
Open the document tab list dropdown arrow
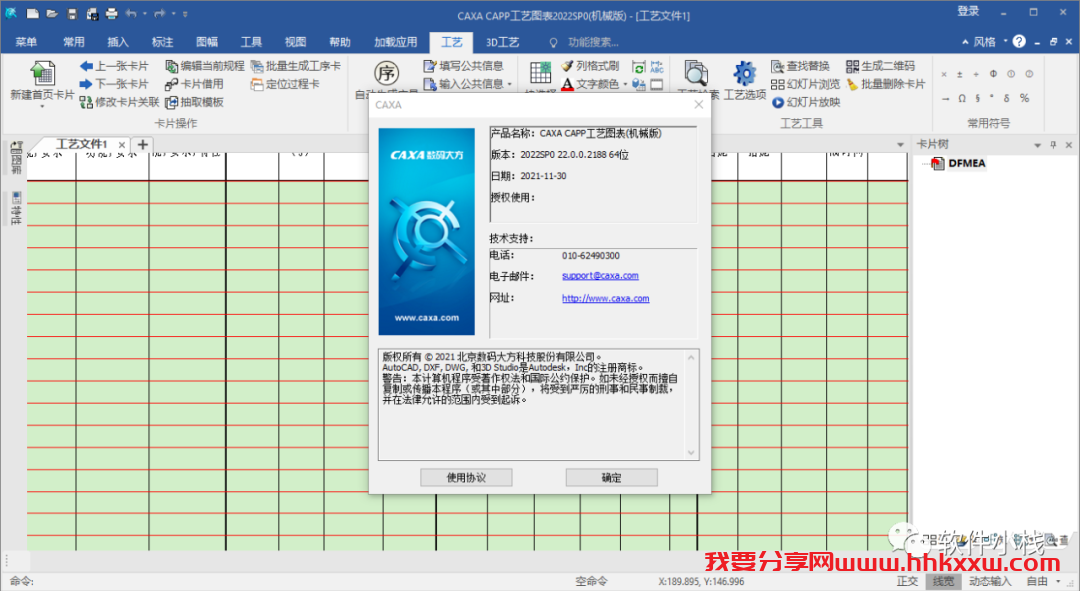click(900, 145)
